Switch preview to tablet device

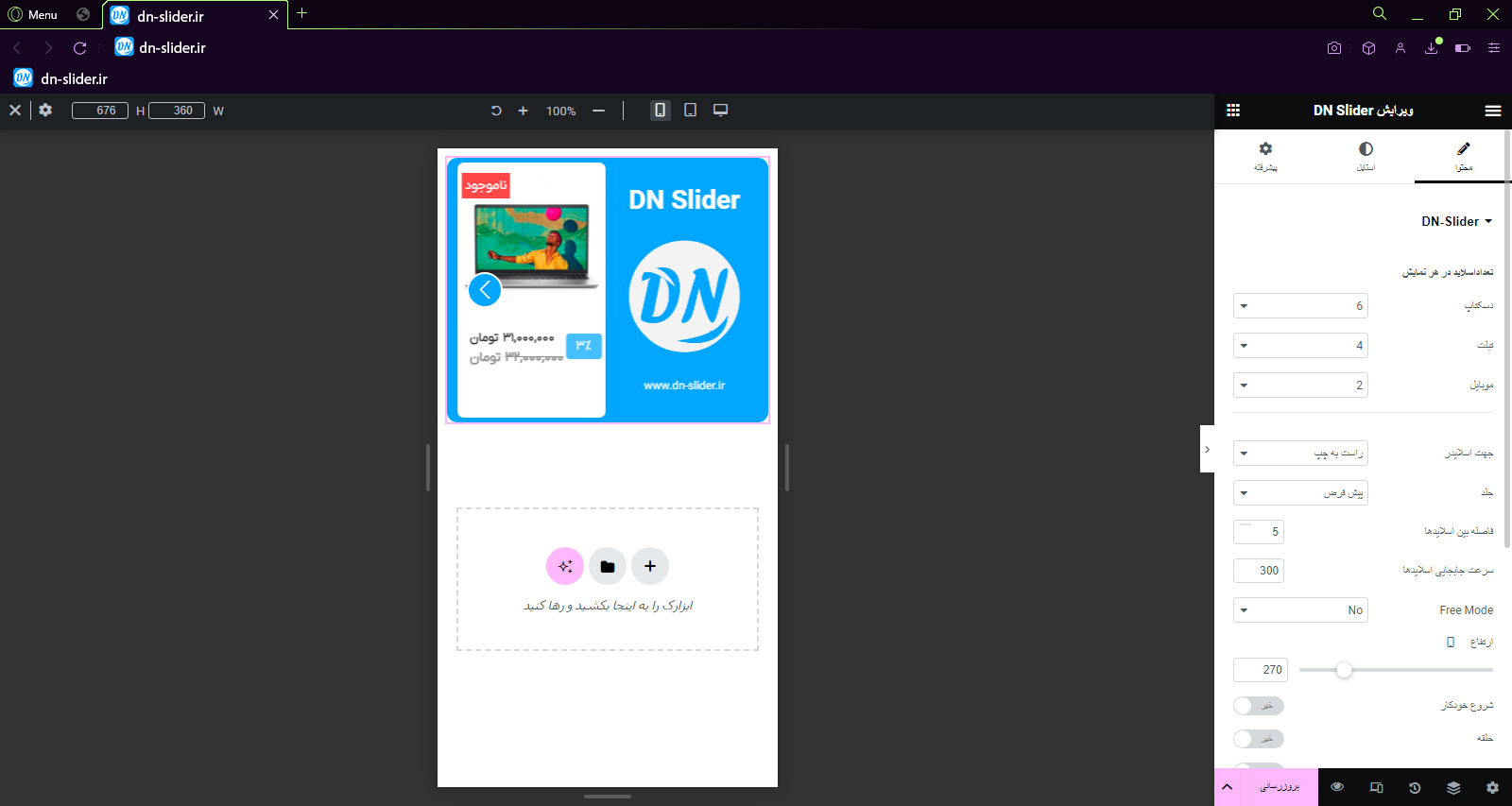coord(690,110)
